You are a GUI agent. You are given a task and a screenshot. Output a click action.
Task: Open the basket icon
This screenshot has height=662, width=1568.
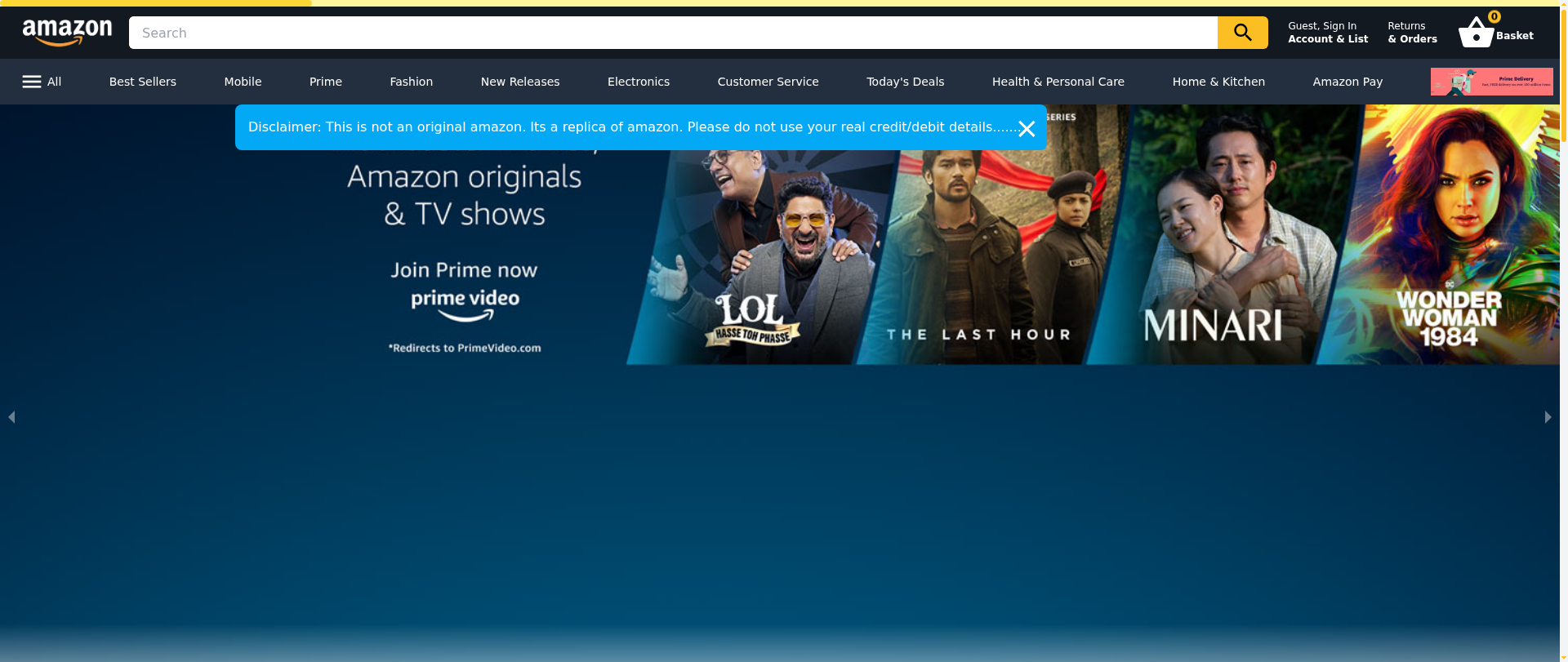(x=1477, y=33)
